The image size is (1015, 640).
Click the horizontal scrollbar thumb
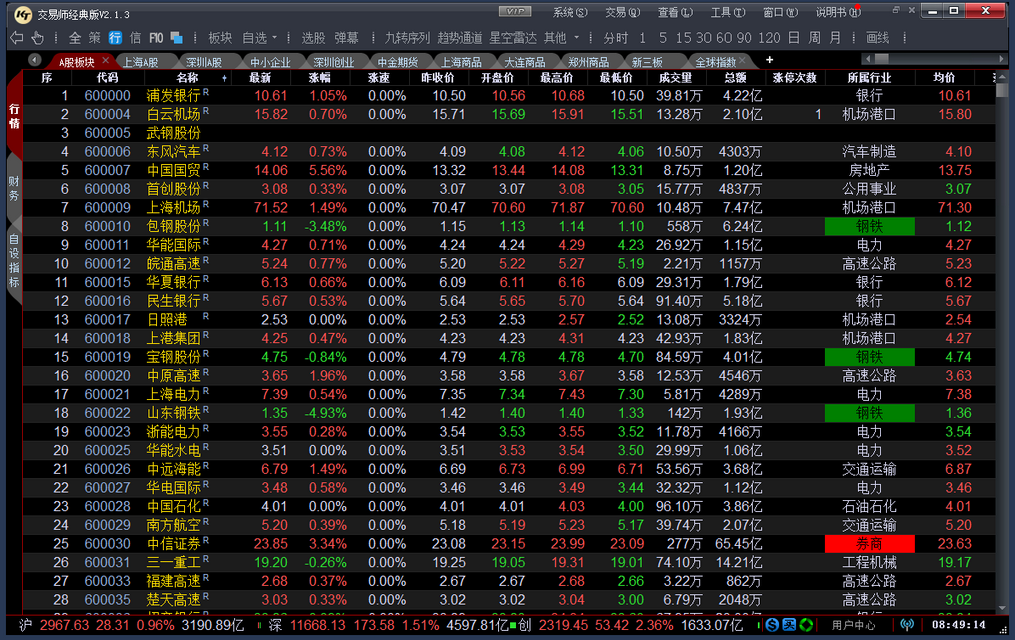coord(882,59)
